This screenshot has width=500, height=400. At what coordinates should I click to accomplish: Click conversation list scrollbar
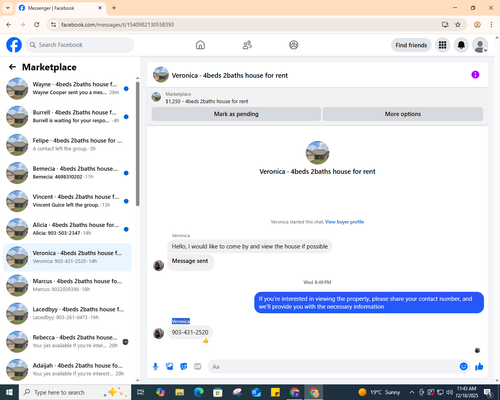click(x=137, y=143)
